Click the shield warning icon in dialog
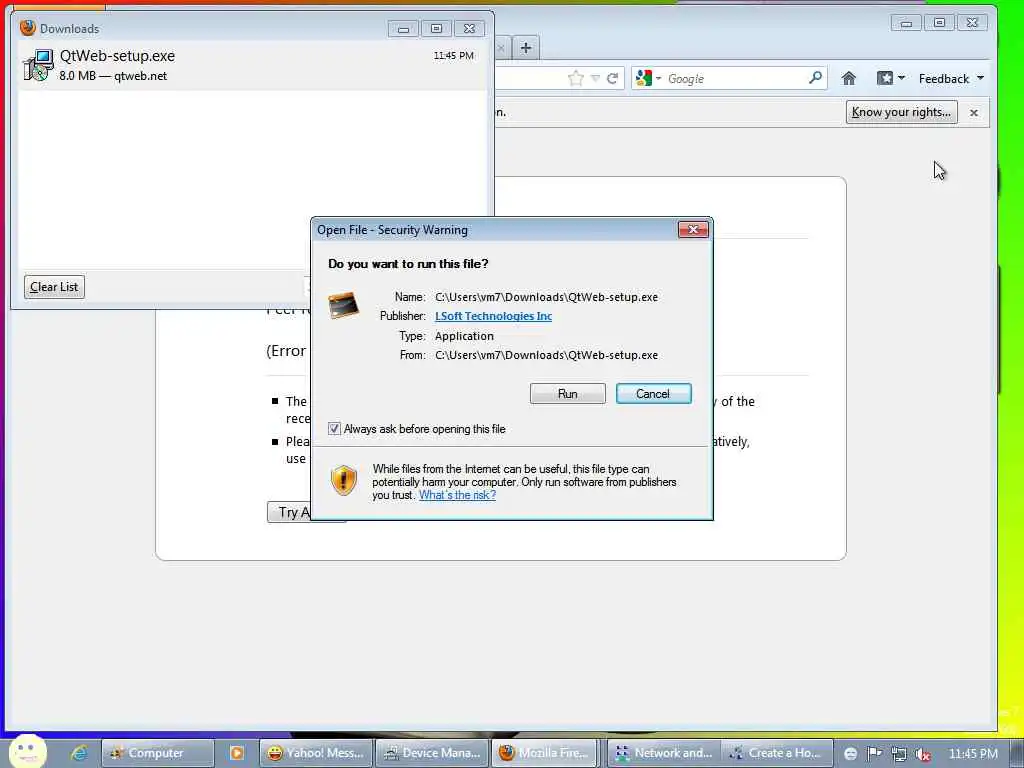The width and height of the screenshot is (1024, 768). point(344,481)
